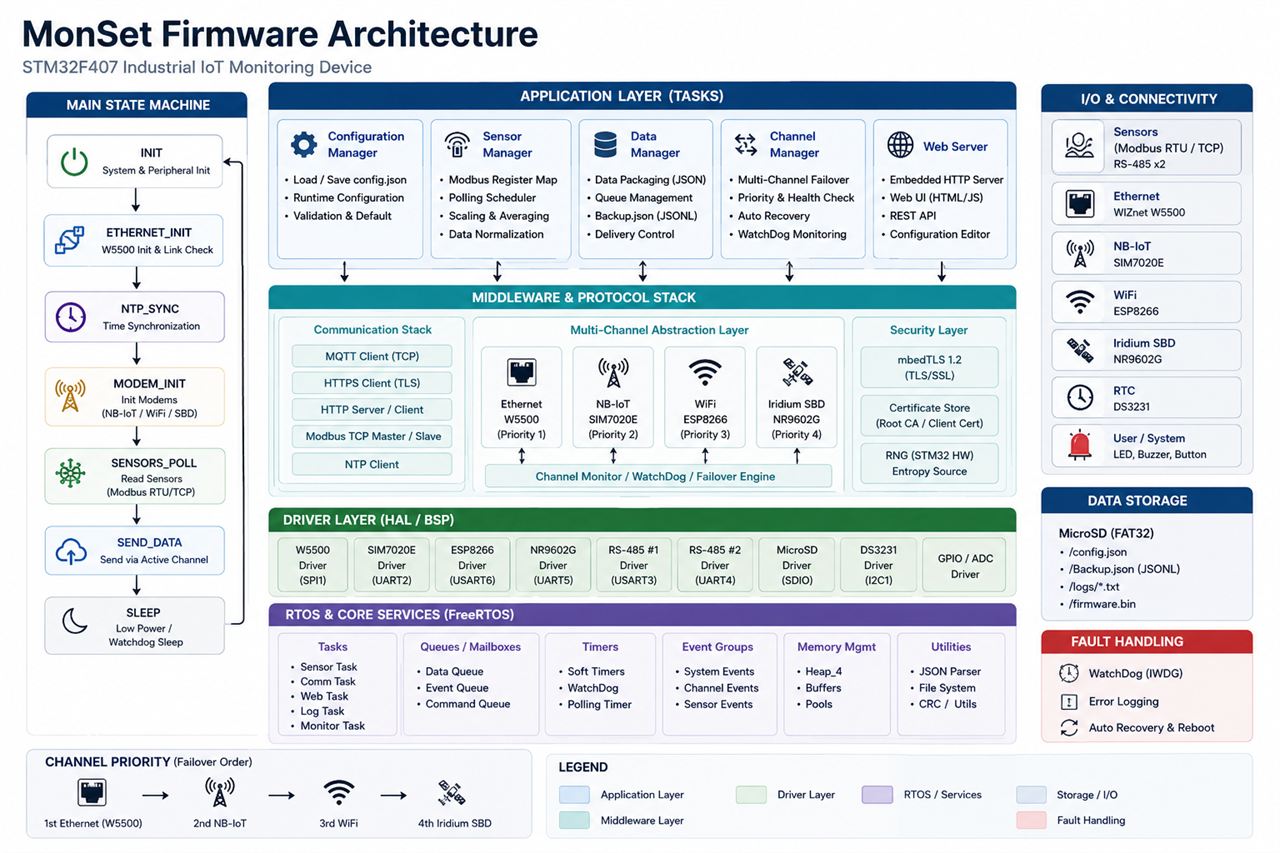Click the INIT power icon
Image resolution: width=1280 pixels, height=853 pixels.
coord(74,161)
